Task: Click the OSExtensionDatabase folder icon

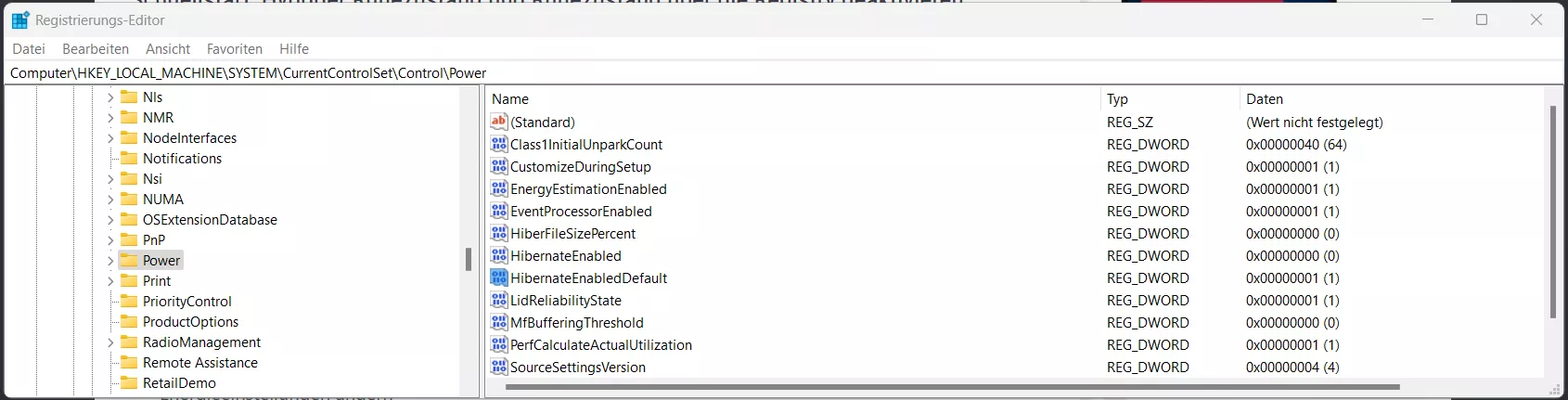Action: [x=129, y=219]
